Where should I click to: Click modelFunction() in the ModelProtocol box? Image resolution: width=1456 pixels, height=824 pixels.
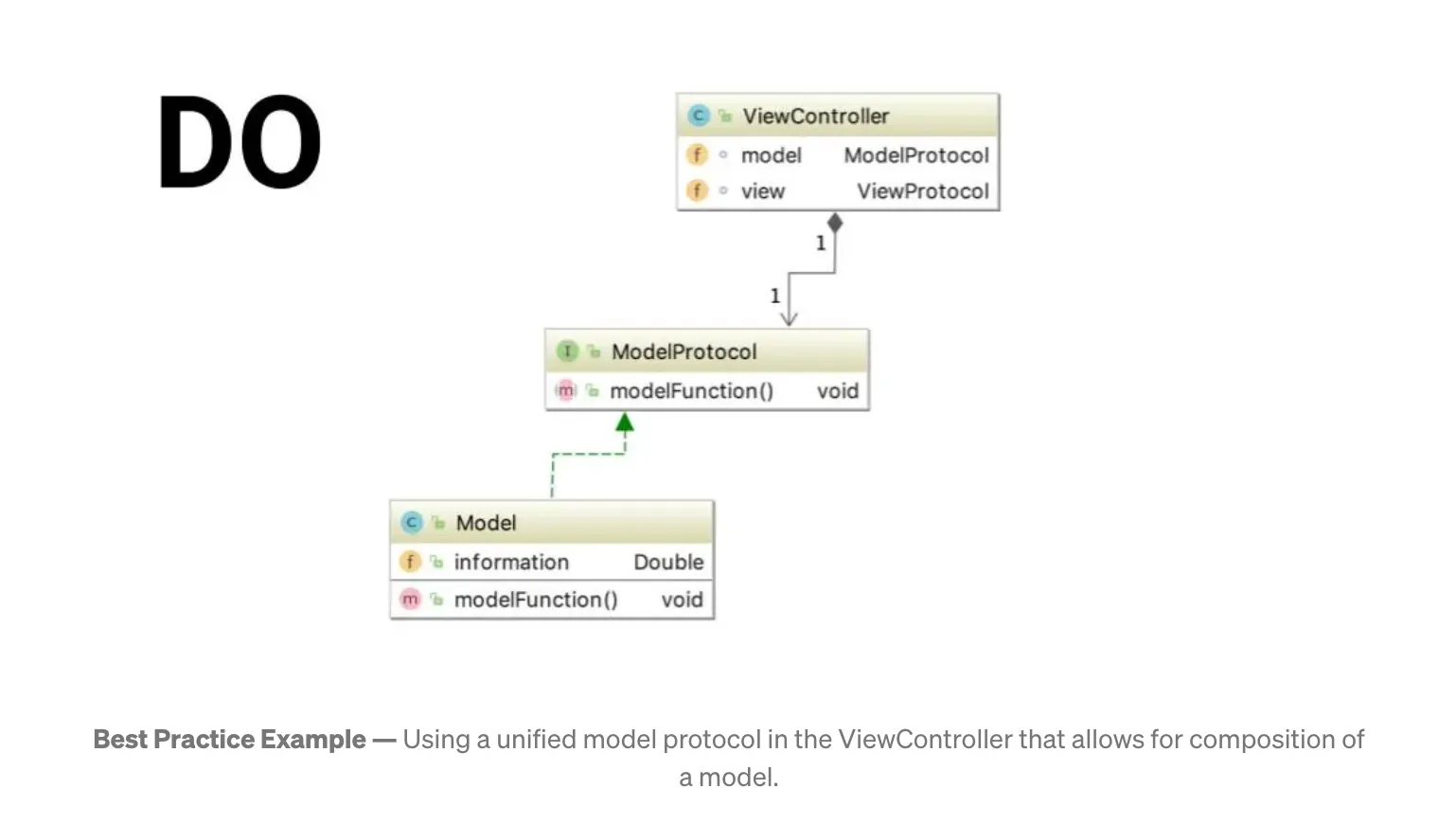tap(691, 391)
